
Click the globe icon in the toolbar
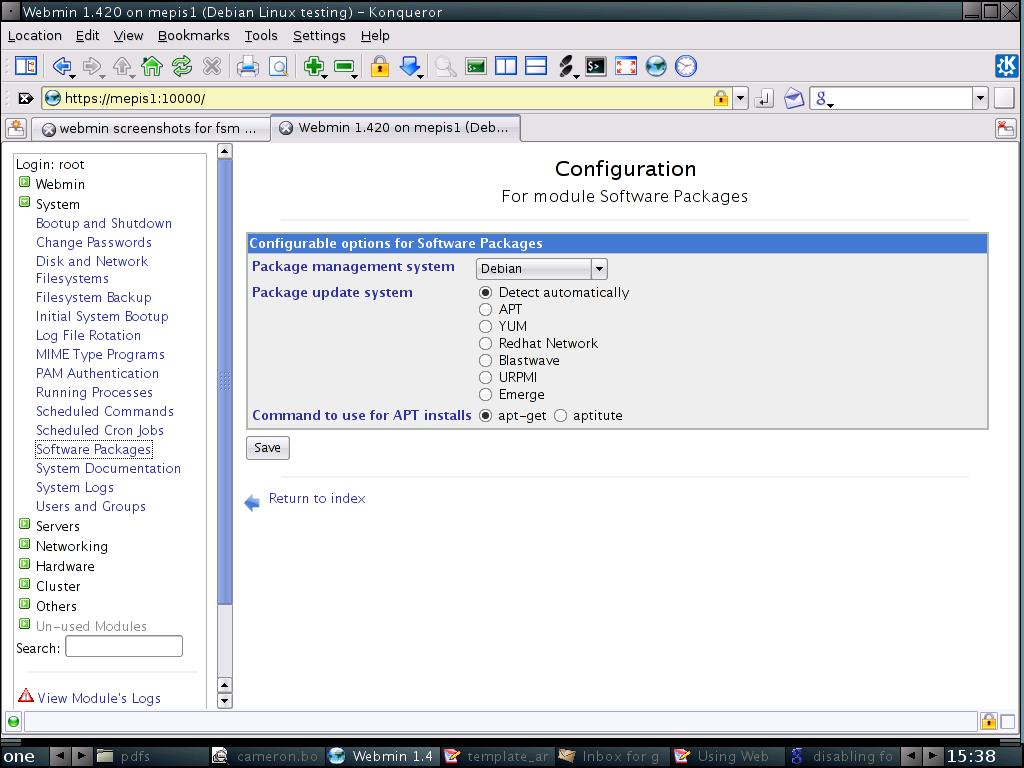[656, 66]
